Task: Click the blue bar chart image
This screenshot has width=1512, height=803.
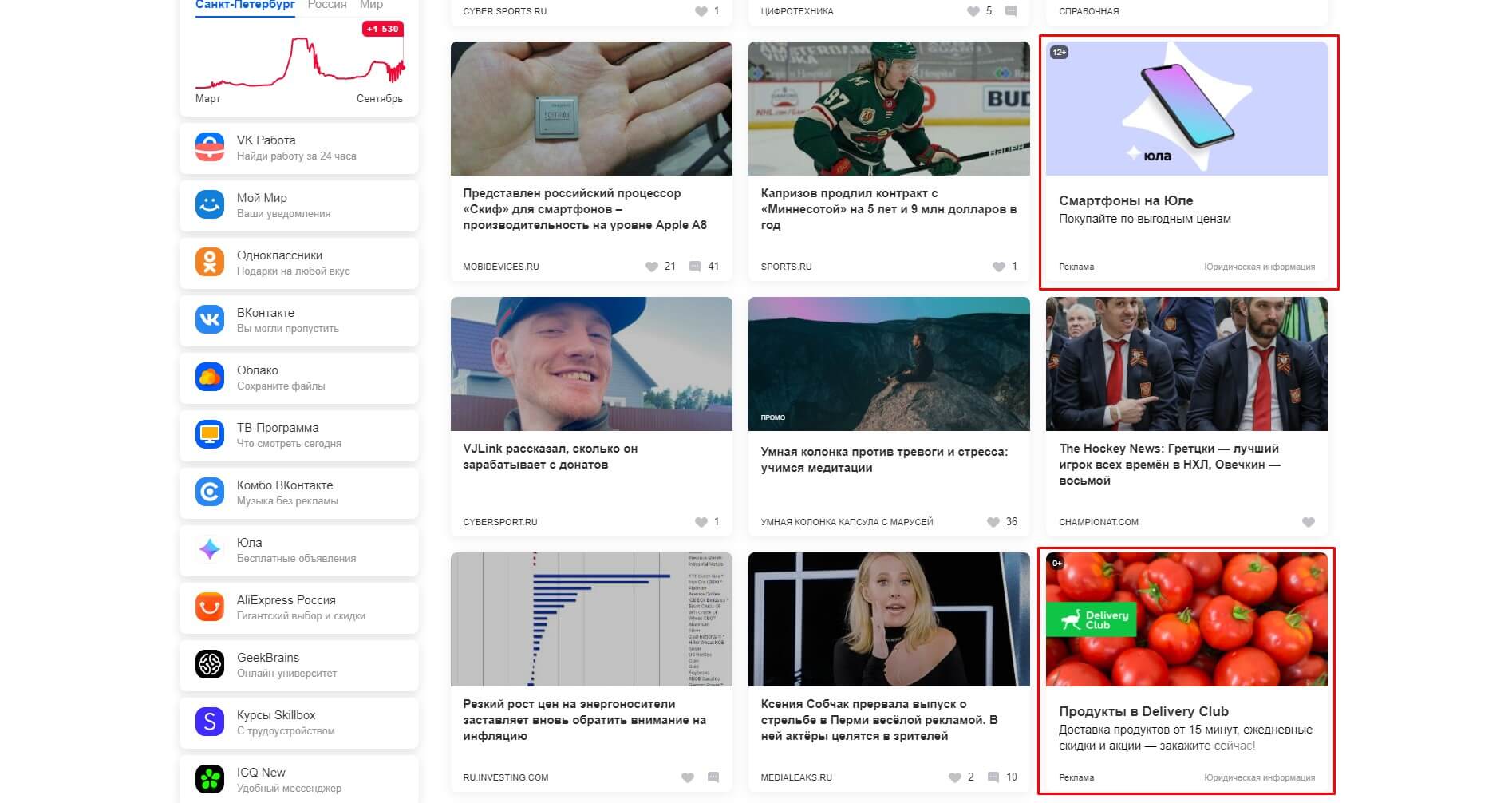Action: [x=591, y=619]
